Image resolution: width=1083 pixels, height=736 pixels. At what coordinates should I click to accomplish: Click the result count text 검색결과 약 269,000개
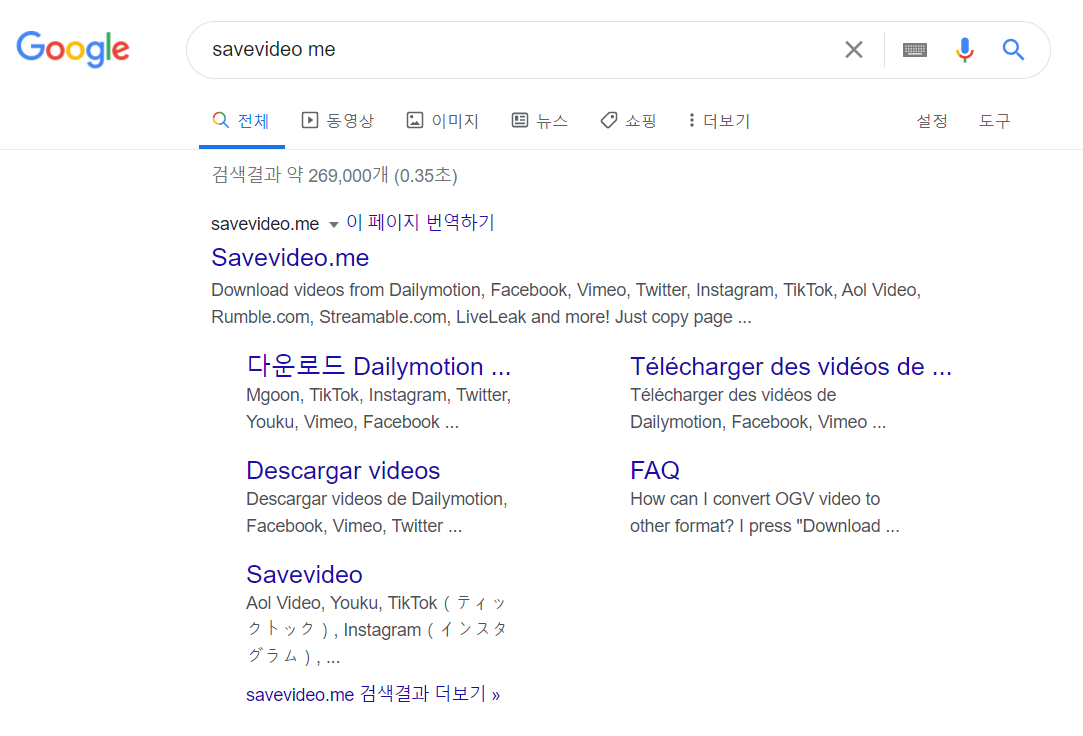pos(334,175)
